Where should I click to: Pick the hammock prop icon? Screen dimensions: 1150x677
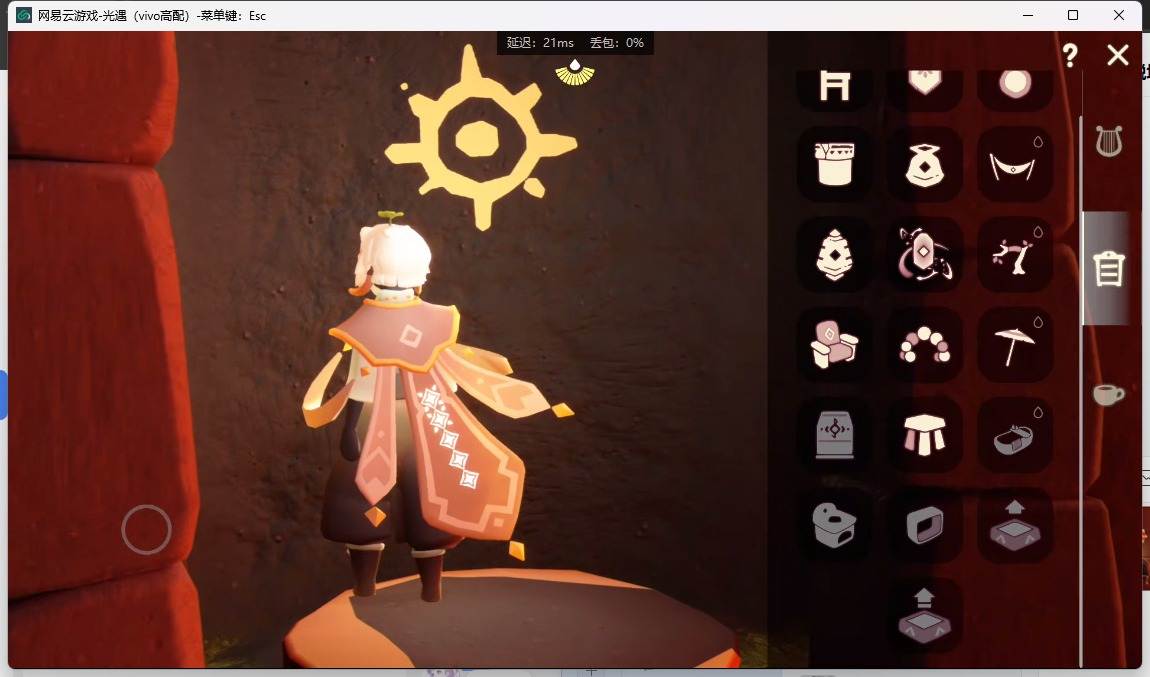tap(1015, 164)
